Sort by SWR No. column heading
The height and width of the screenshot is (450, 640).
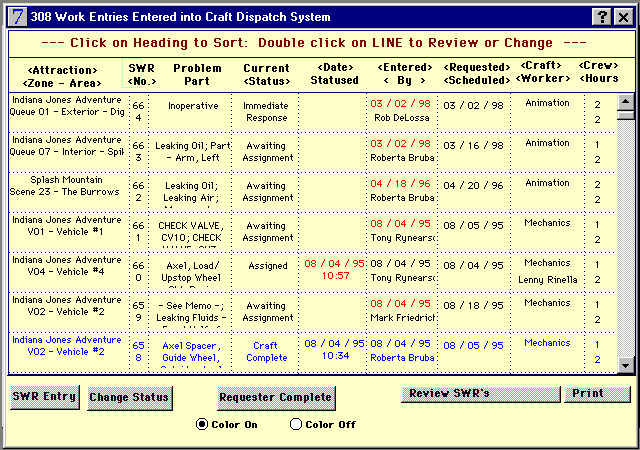tap(145, 74)
